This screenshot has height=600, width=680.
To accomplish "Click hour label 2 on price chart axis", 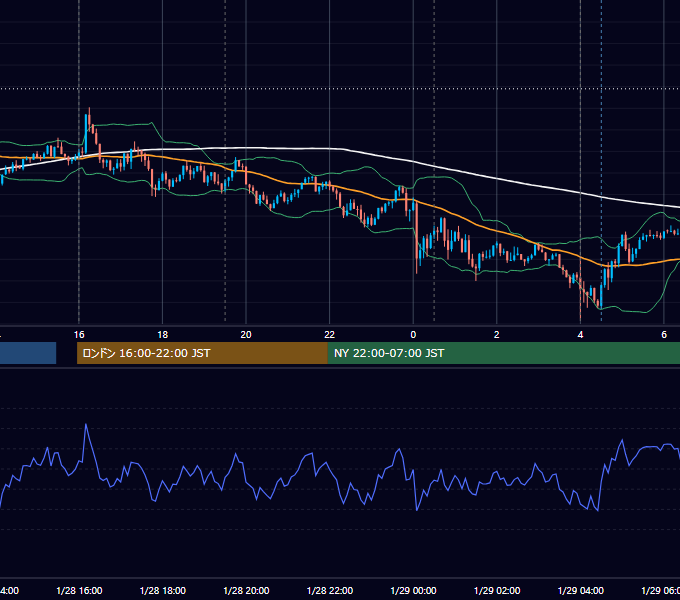I will (497, 335).
